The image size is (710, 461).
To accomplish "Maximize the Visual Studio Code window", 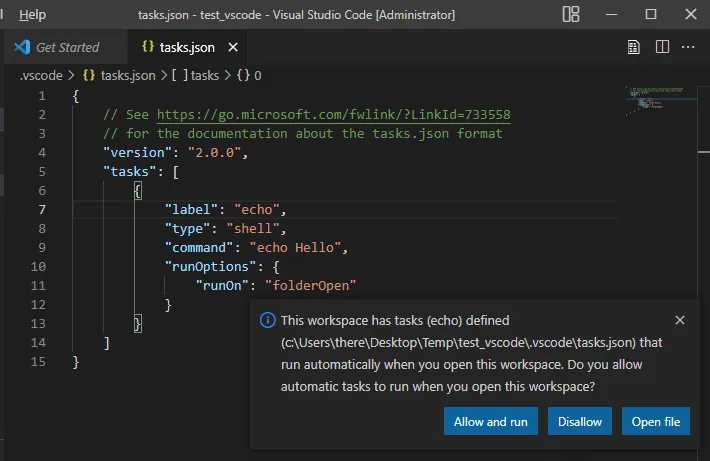I will [651, 14].
